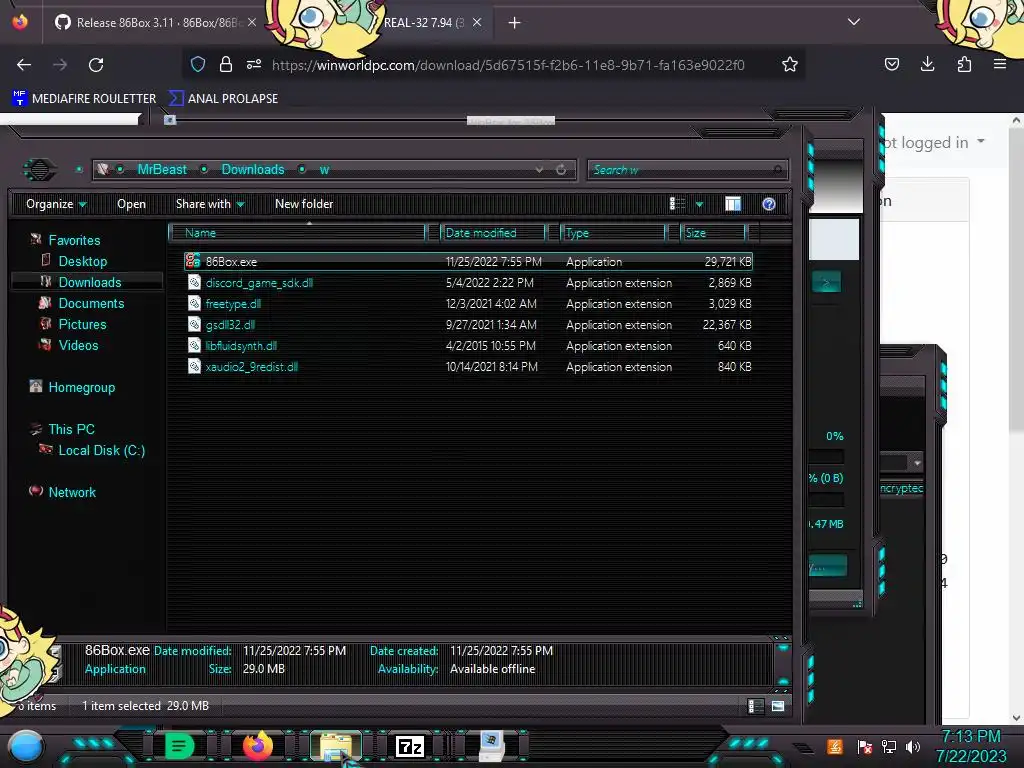Click New folder button
Screen dimensions: 1024x768
[304, 204]
